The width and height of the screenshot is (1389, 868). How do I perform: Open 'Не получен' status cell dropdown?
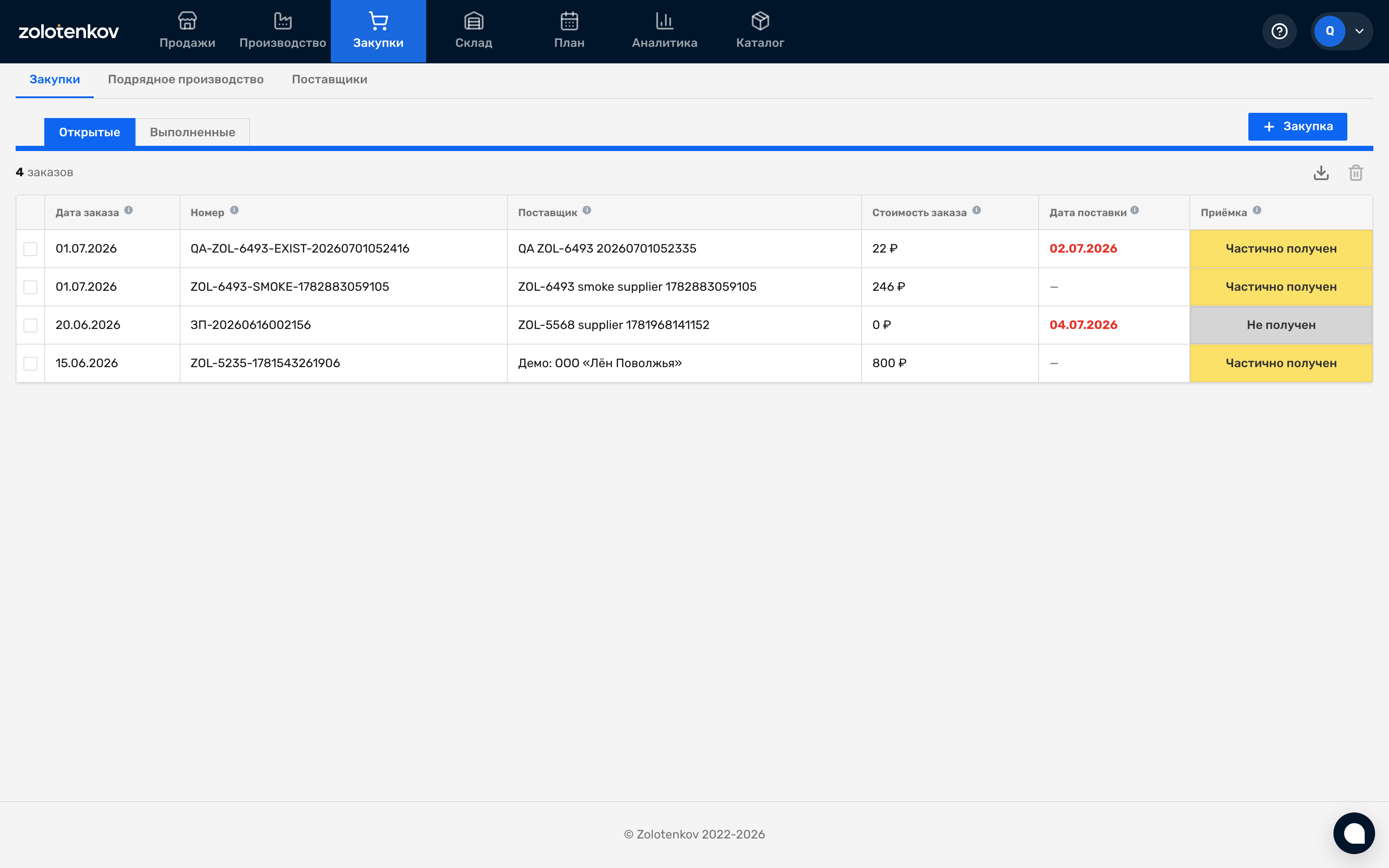(x=1281, y=325)
